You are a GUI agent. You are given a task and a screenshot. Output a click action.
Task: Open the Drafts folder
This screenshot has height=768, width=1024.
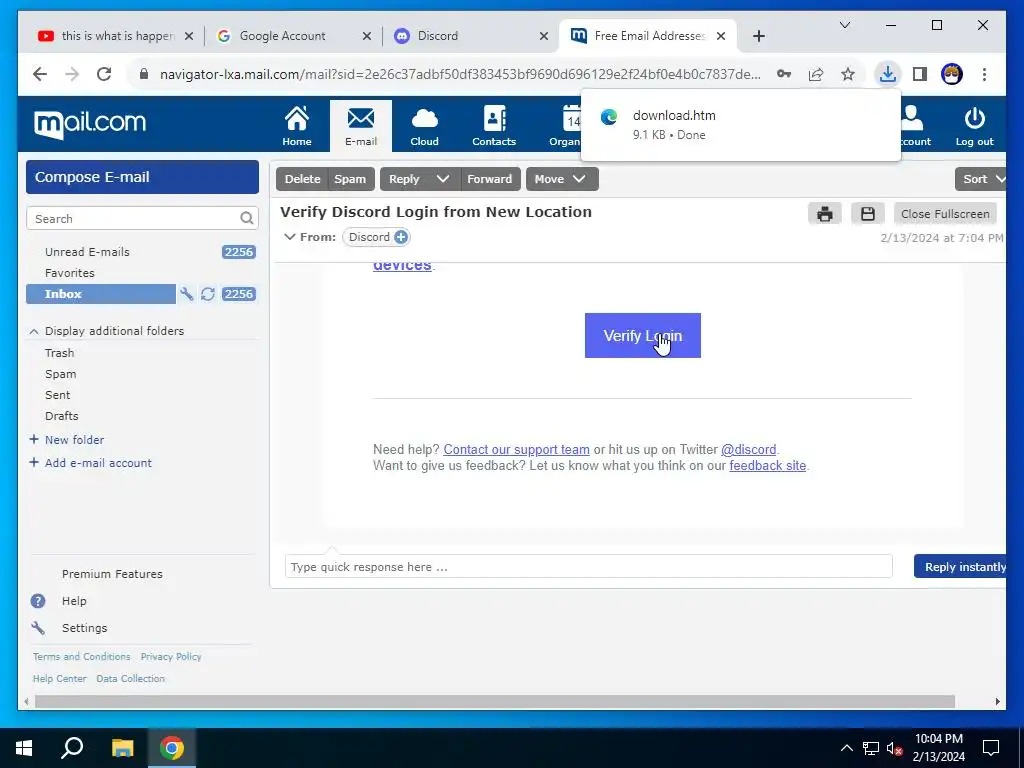click(61, 416)
